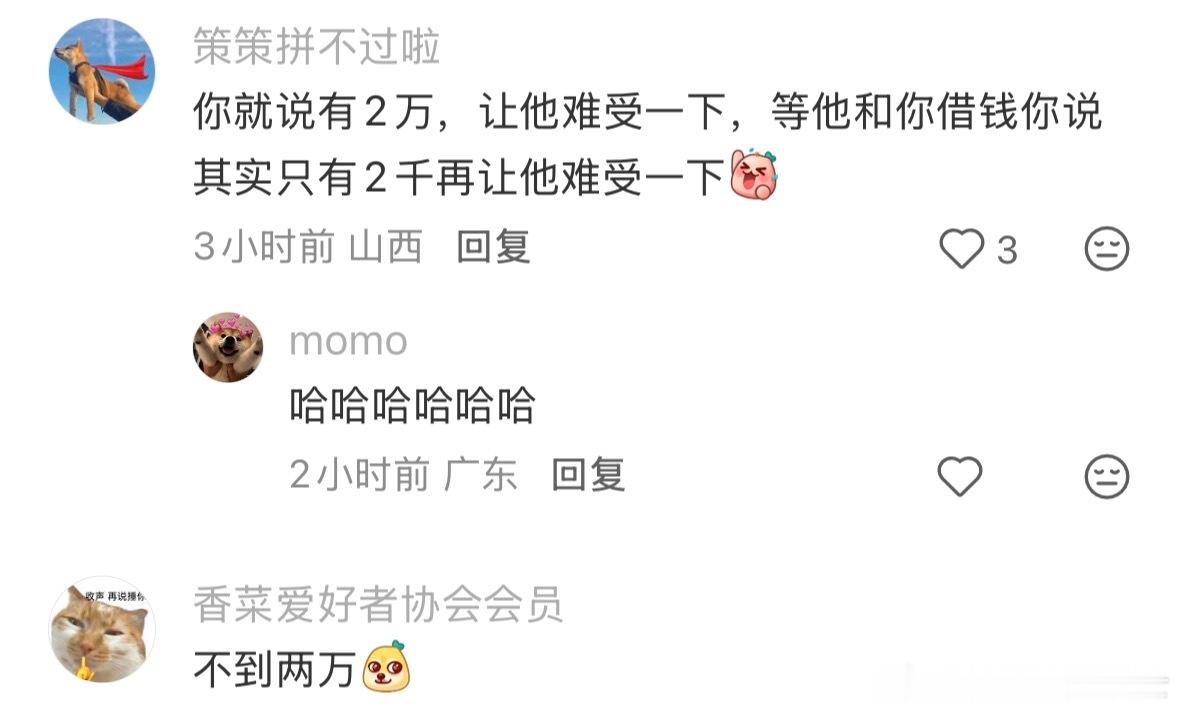Image resolution: width=1179 pixels, height=712 pixels.
Task: Reply to the 3小时前 山西 comment
Action: click(494, 247)
